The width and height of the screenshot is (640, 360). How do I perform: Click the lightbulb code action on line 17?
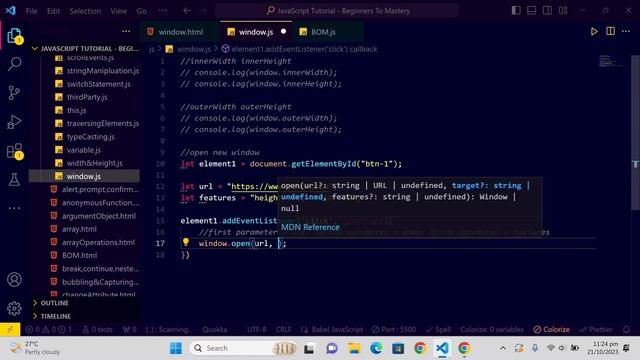pos(186,242)
